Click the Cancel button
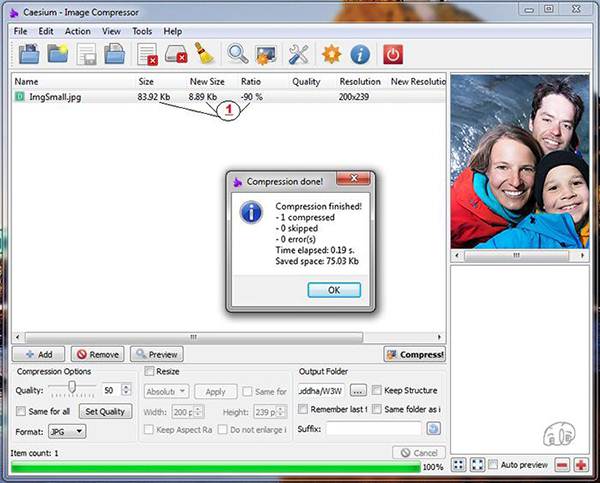The height and width of the screenshot is (483, 600). [419, 453]
